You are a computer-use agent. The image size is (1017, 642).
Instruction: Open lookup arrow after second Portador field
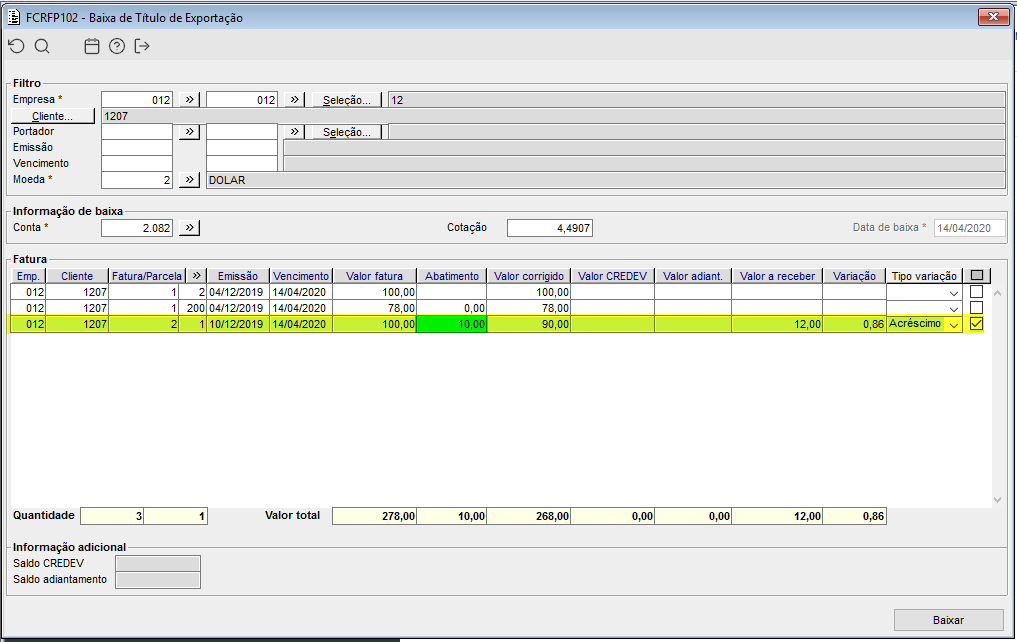(294, 132)
